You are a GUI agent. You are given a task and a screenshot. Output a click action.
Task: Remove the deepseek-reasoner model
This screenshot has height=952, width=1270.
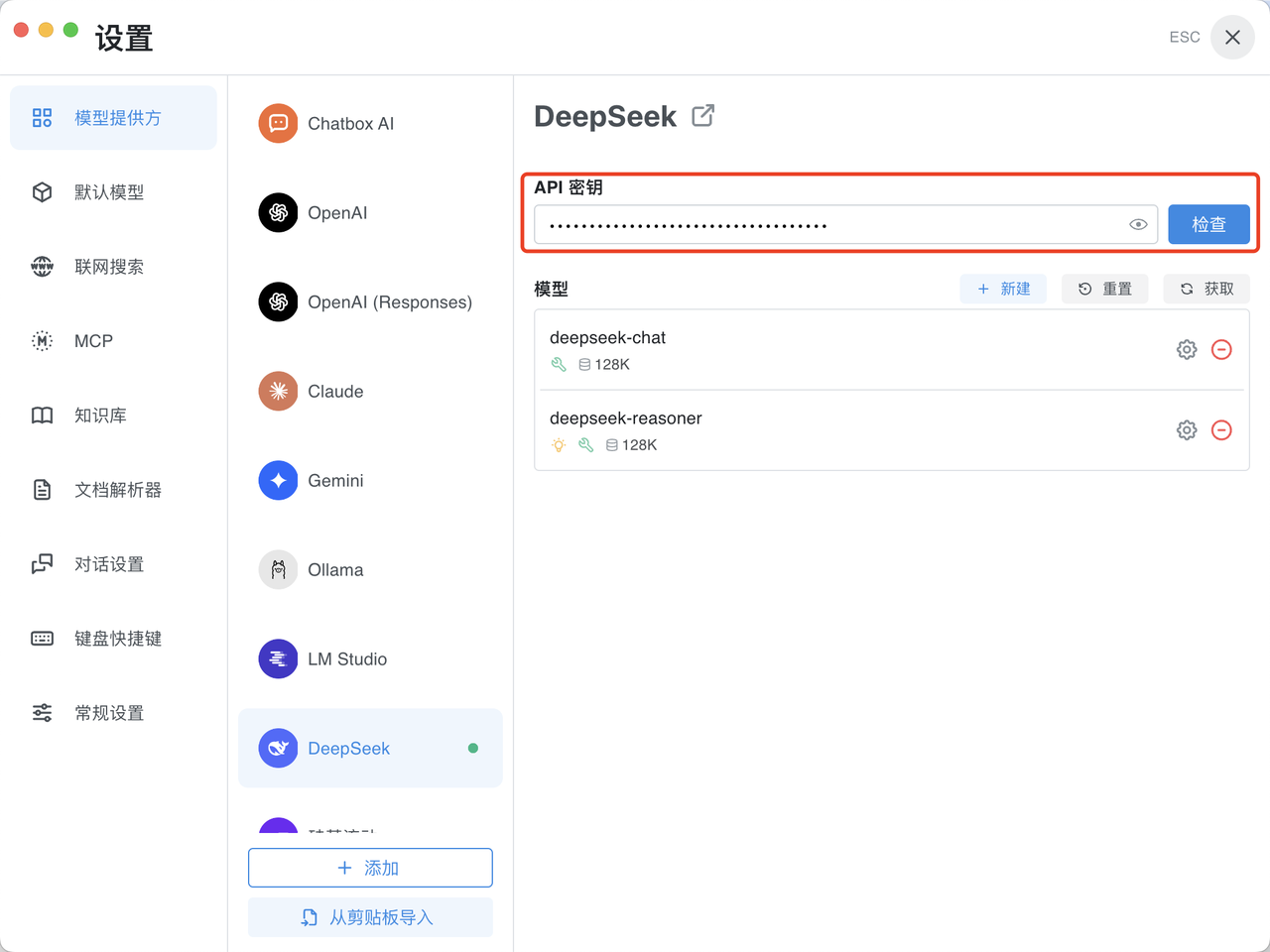tap(1221, 429)
